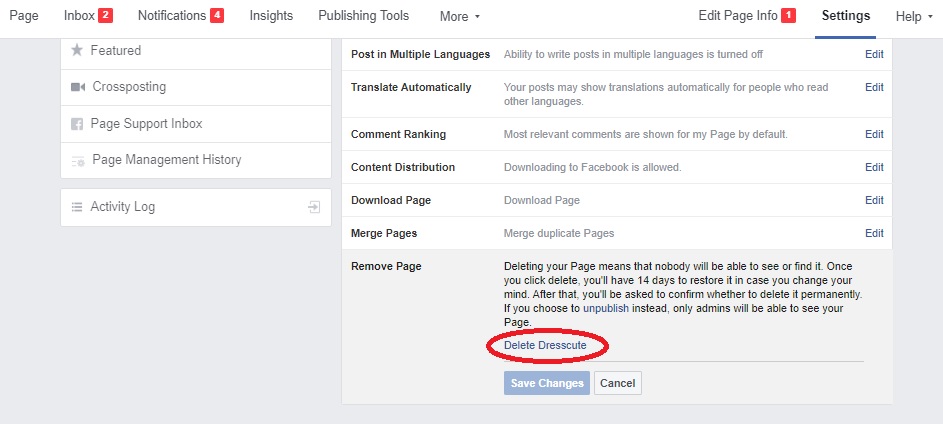Click the star icon beside Featured
This screenshot has width=943, height=424.
coord(77,50)
